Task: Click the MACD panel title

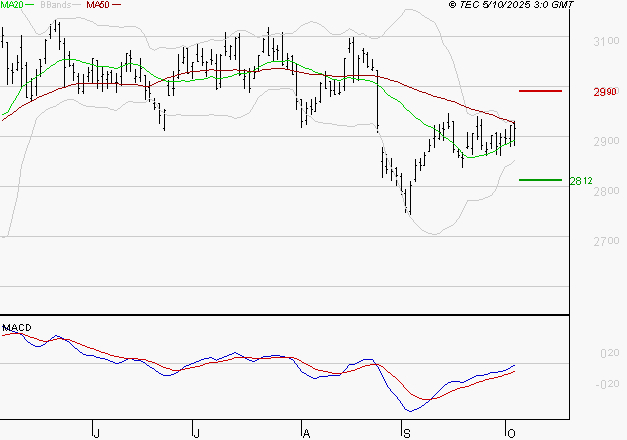Action: click(x=17, y=328)
